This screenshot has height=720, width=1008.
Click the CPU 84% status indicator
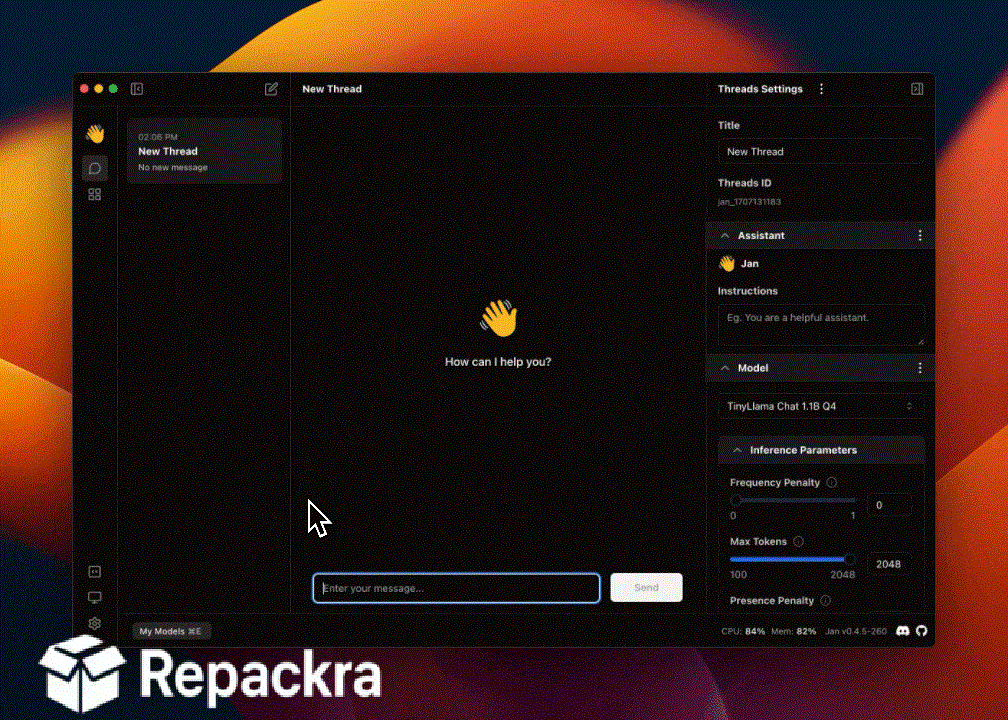pyautogui.click(x=743, y=631)
